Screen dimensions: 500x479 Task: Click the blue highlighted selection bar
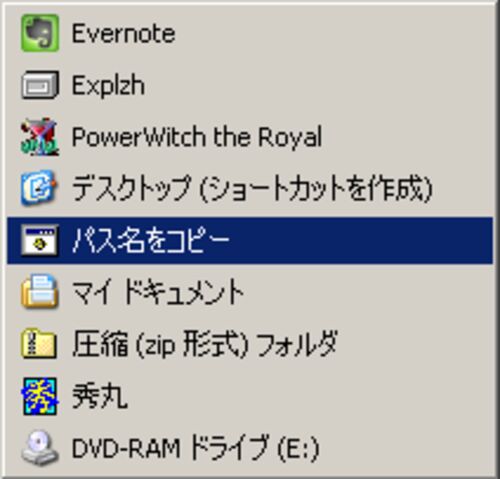(x=250, y=240)
